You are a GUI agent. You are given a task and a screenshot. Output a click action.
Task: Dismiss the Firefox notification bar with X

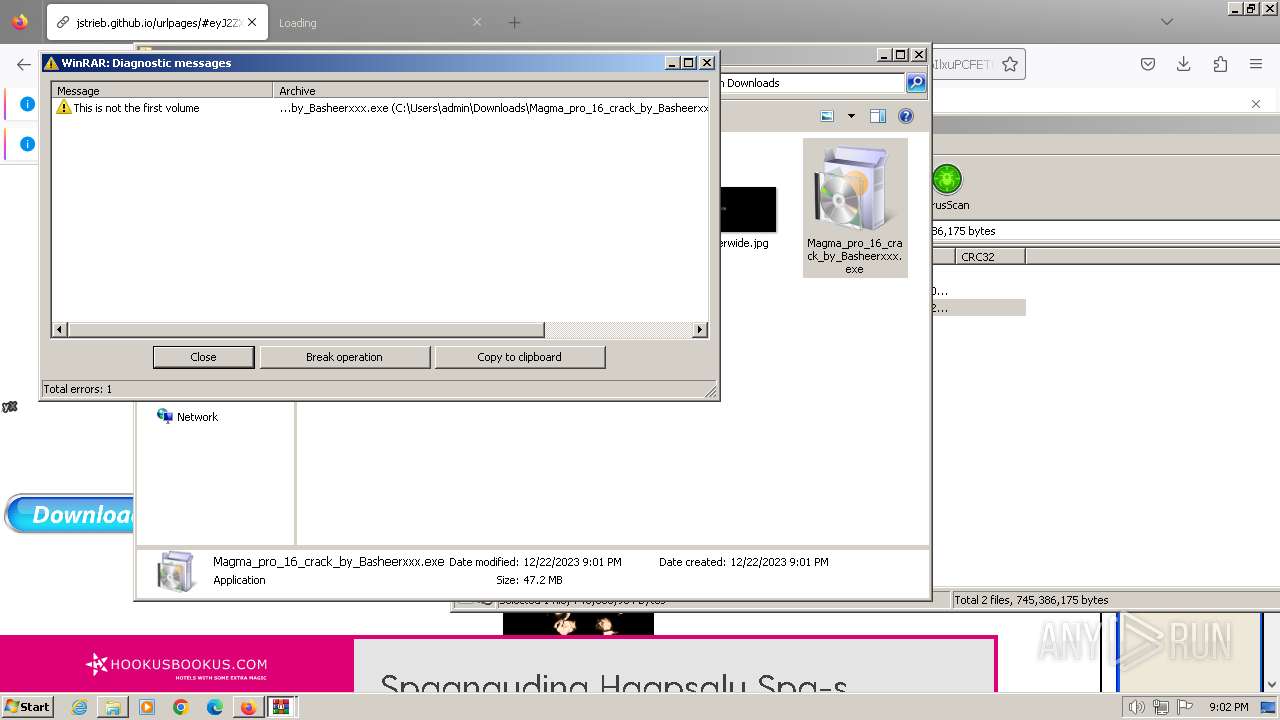[x=1256, y=104]
